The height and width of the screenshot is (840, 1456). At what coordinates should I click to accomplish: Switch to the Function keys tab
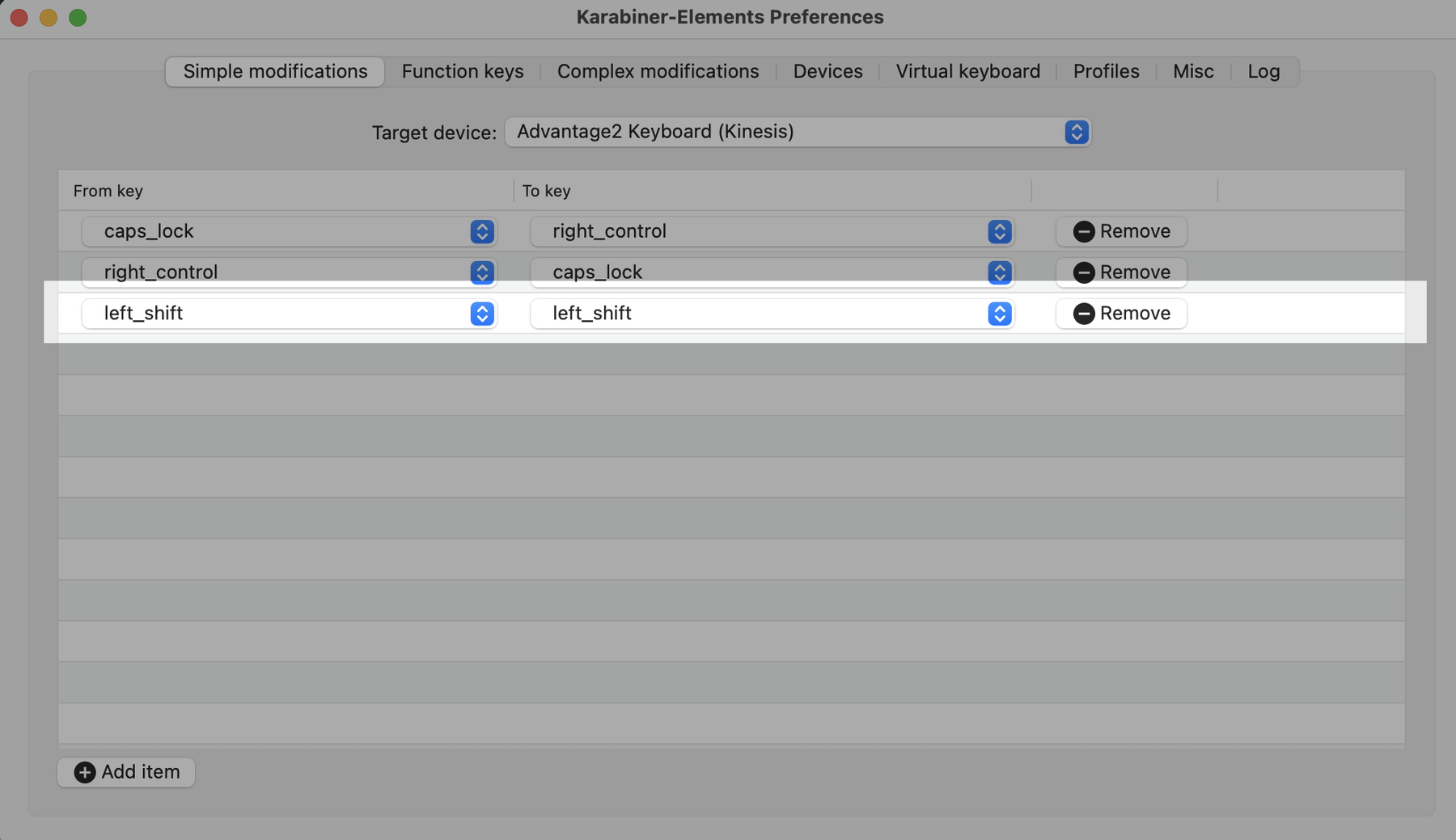pos(463,71)
